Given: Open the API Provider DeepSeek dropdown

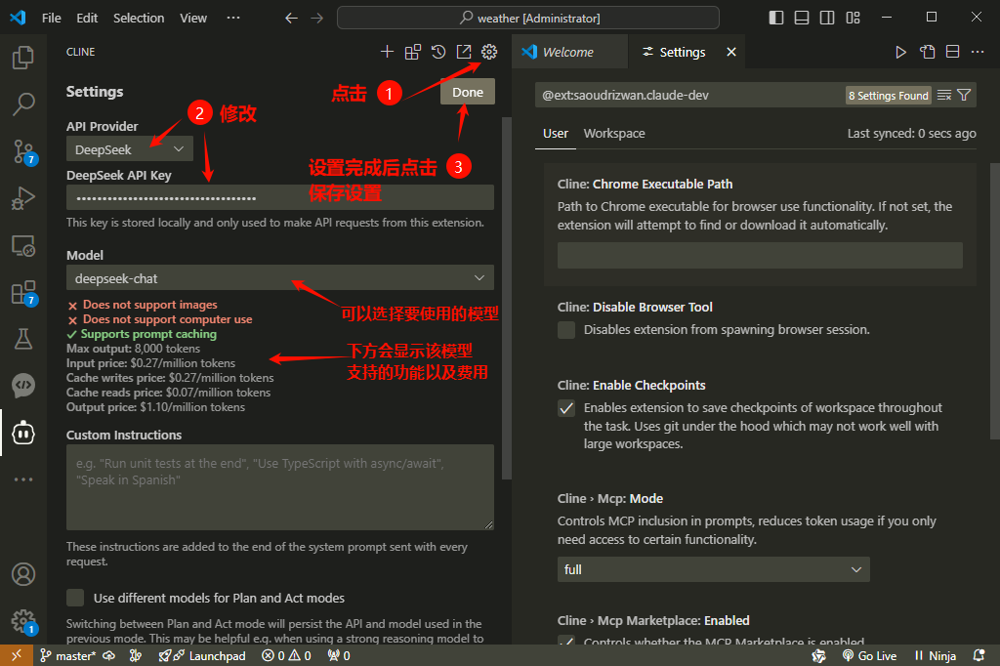Looking at the screenshot, I should pyautogui.click(x=129, y=149).
